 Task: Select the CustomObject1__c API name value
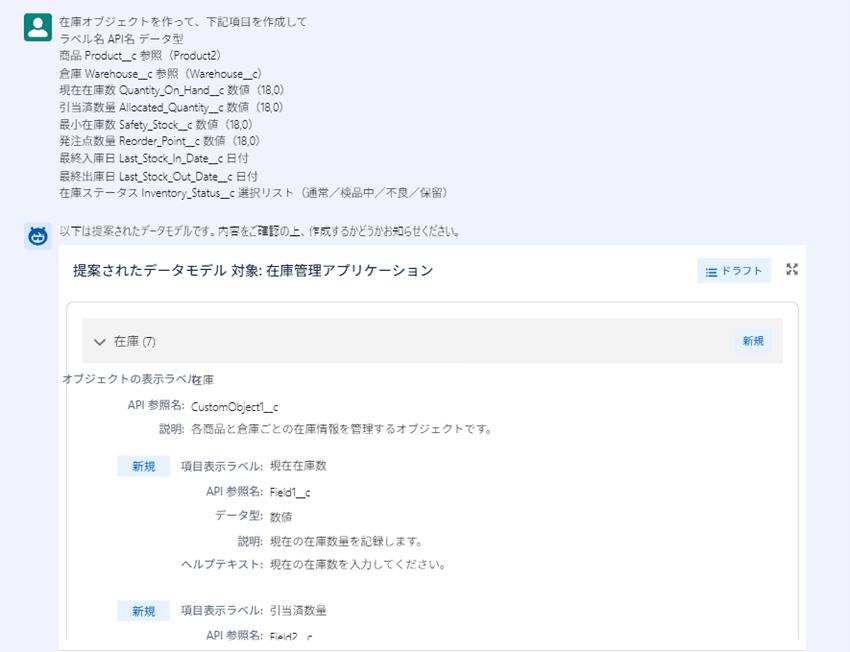pos(234,406)
